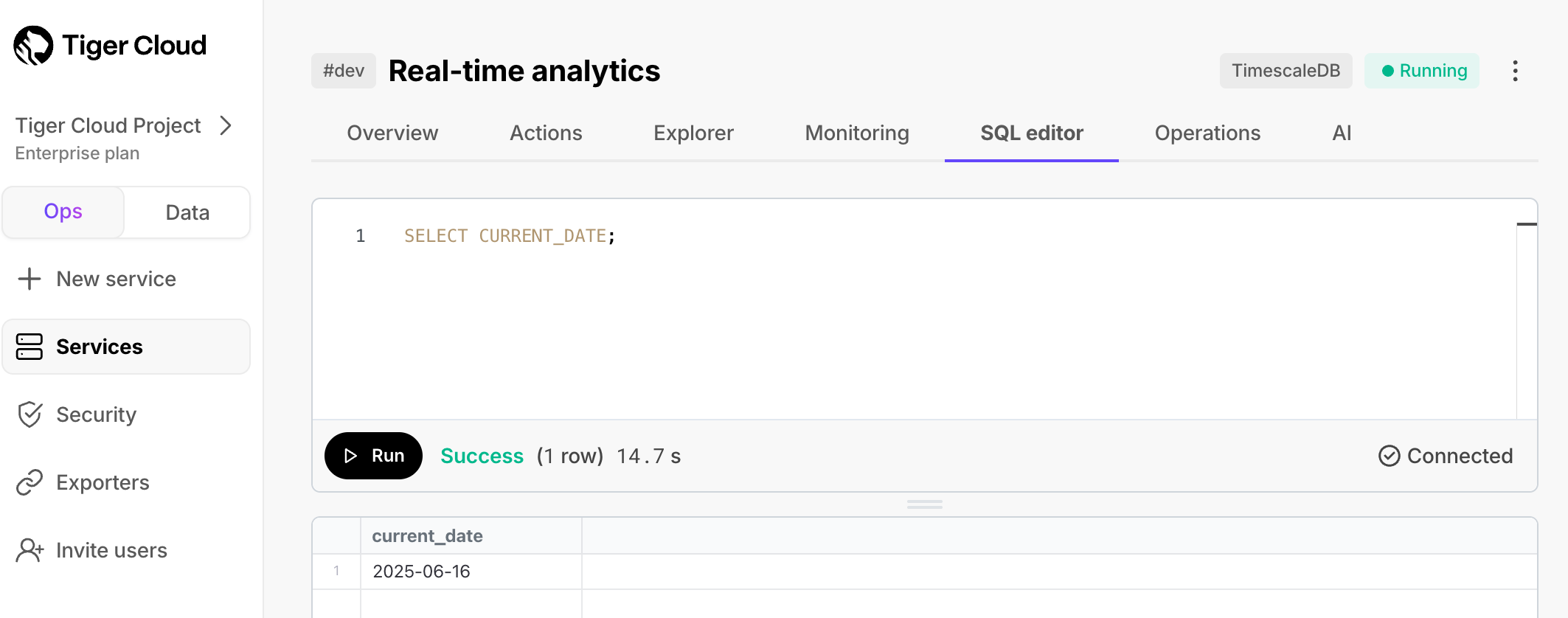
Task: Click the Enterprise plan label
Action: pos(77,153)
